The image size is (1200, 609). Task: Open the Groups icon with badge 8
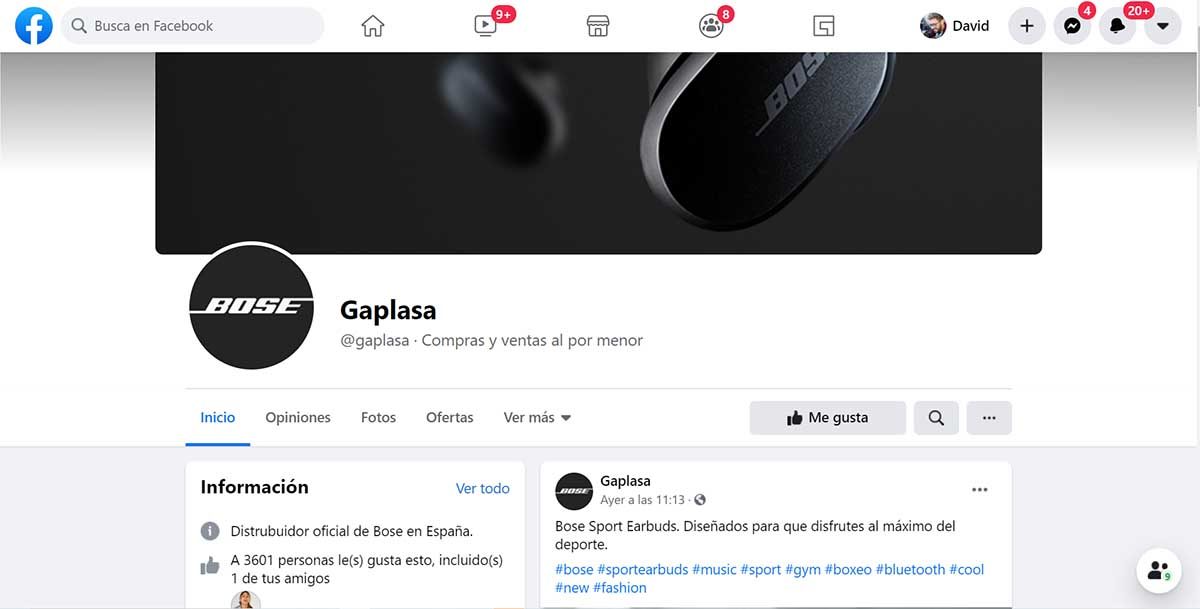click(711, 26)
